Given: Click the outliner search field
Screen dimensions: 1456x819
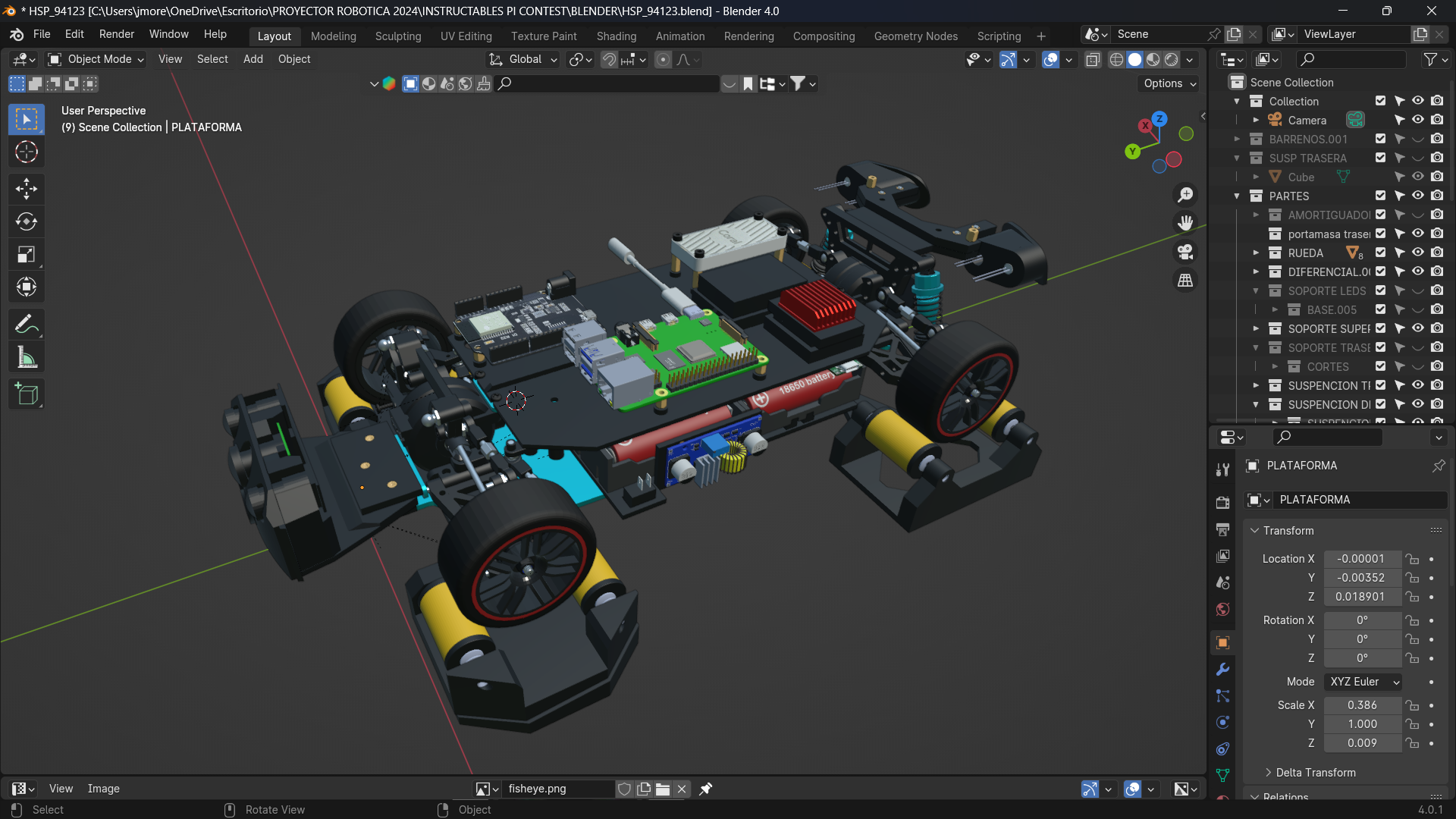Looking at the screenshot, I should click(x=1351, y=59).
